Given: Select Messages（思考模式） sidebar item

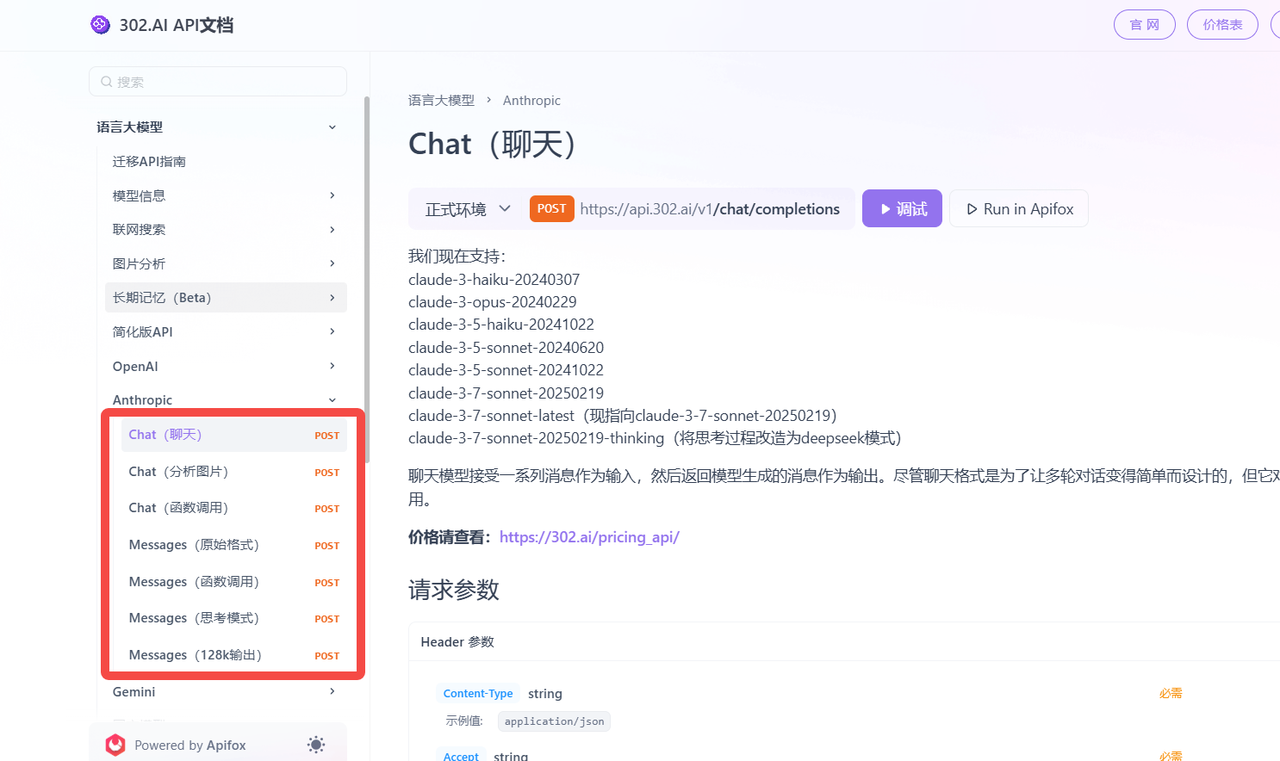Looking at the screenshot, I should (234, 618).
